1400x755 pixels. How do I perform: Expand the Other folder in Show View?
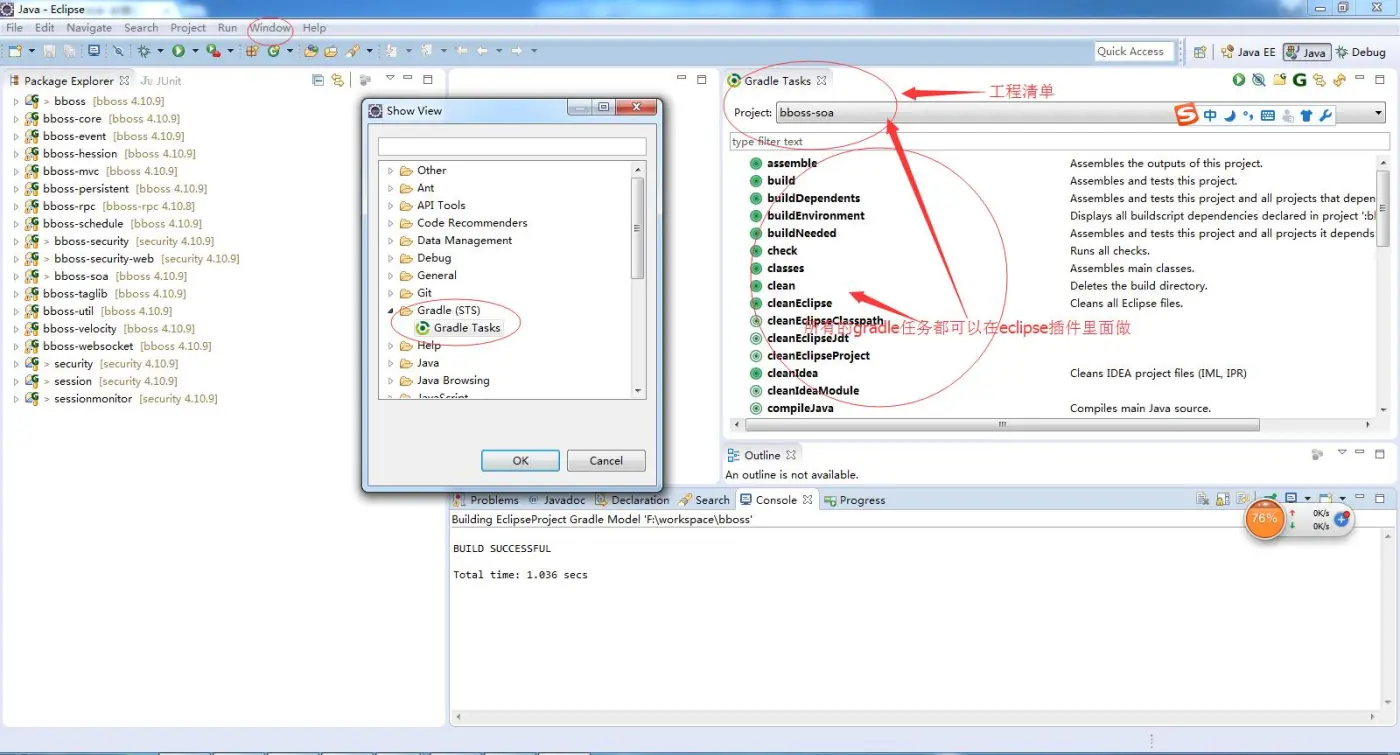tap(391, 171)
